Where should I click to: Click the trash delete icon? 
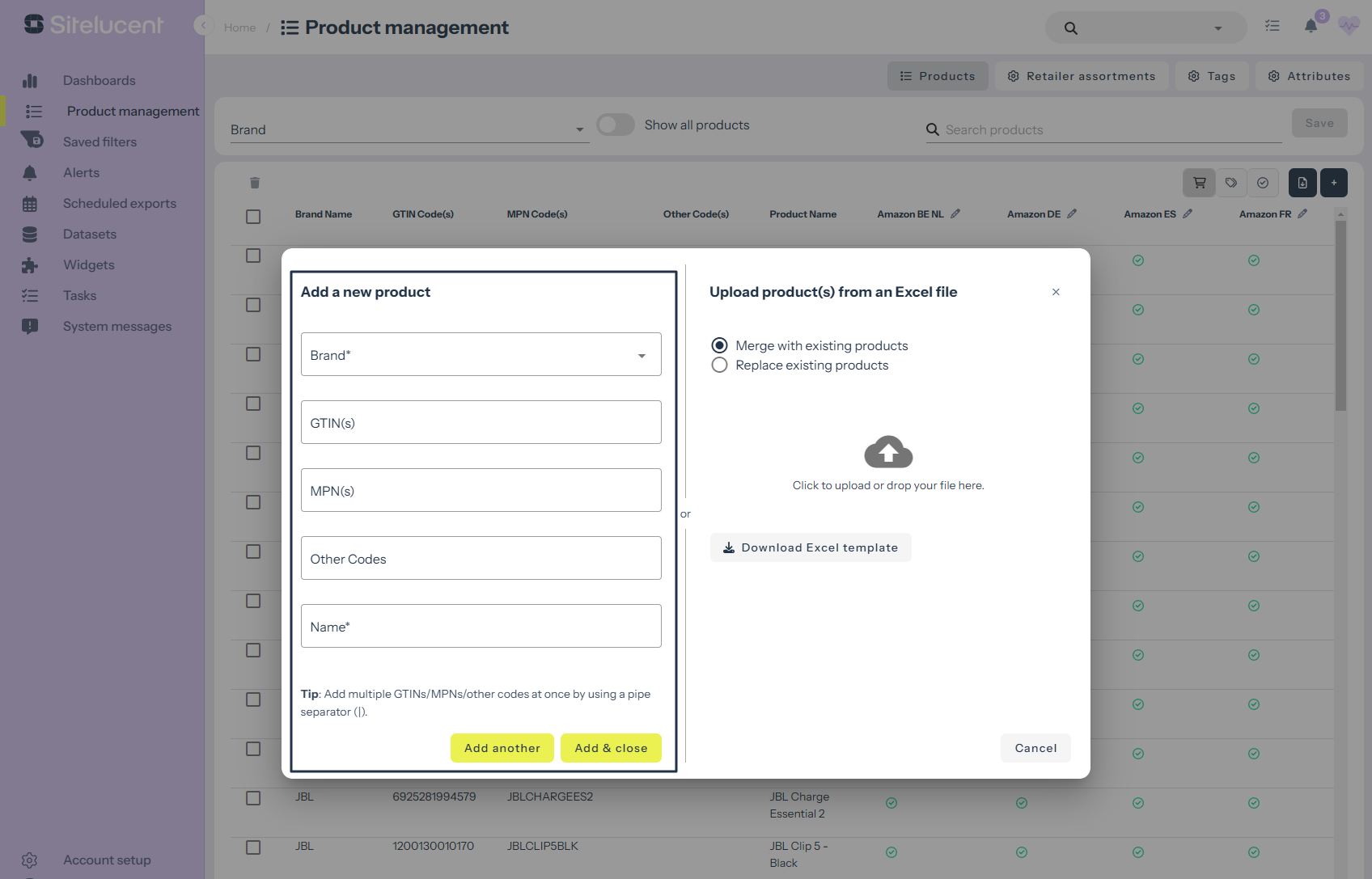[x=255, y=183]
